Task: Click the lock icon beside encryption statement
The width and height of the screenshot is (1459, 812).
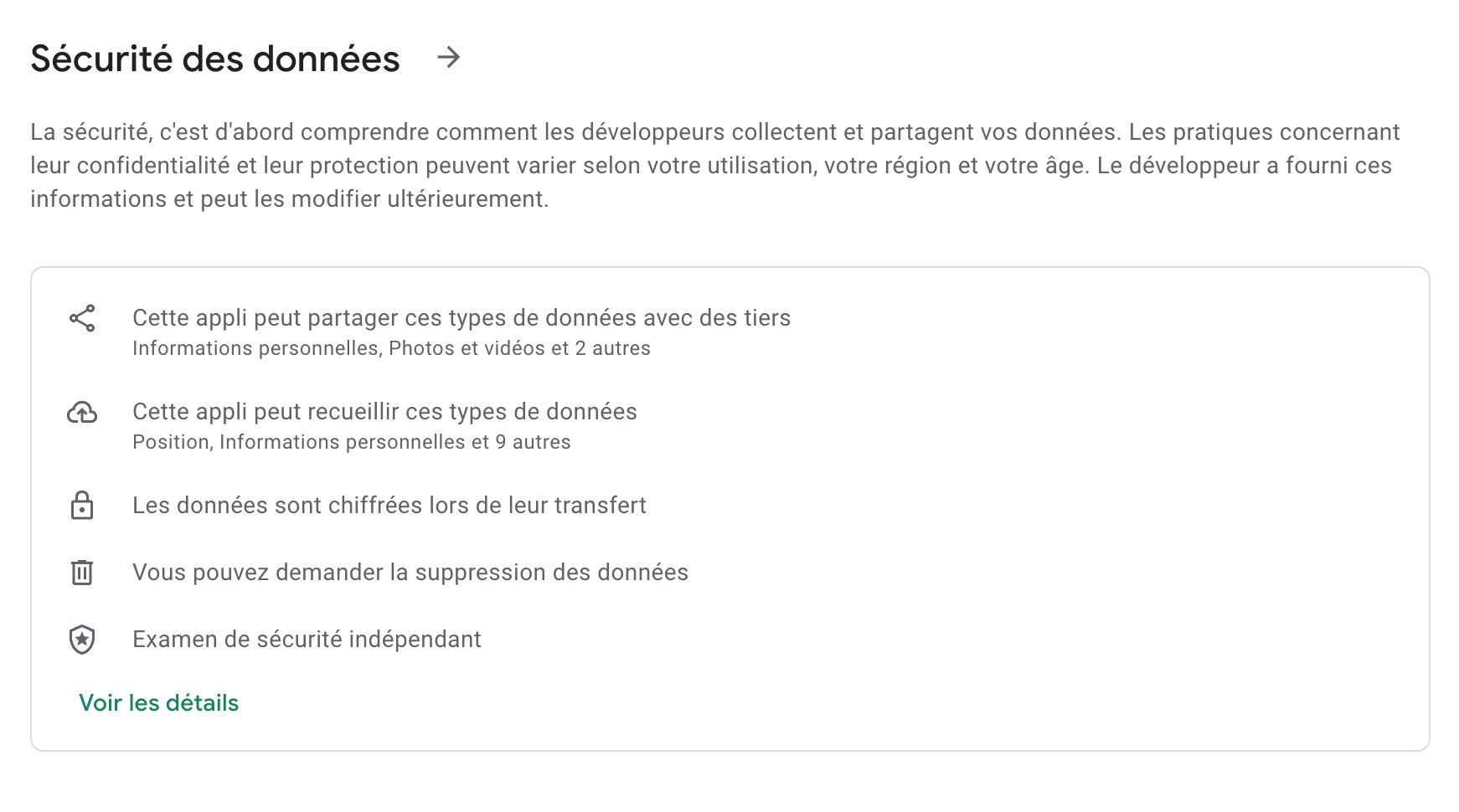Action: [x=81, y=506]
